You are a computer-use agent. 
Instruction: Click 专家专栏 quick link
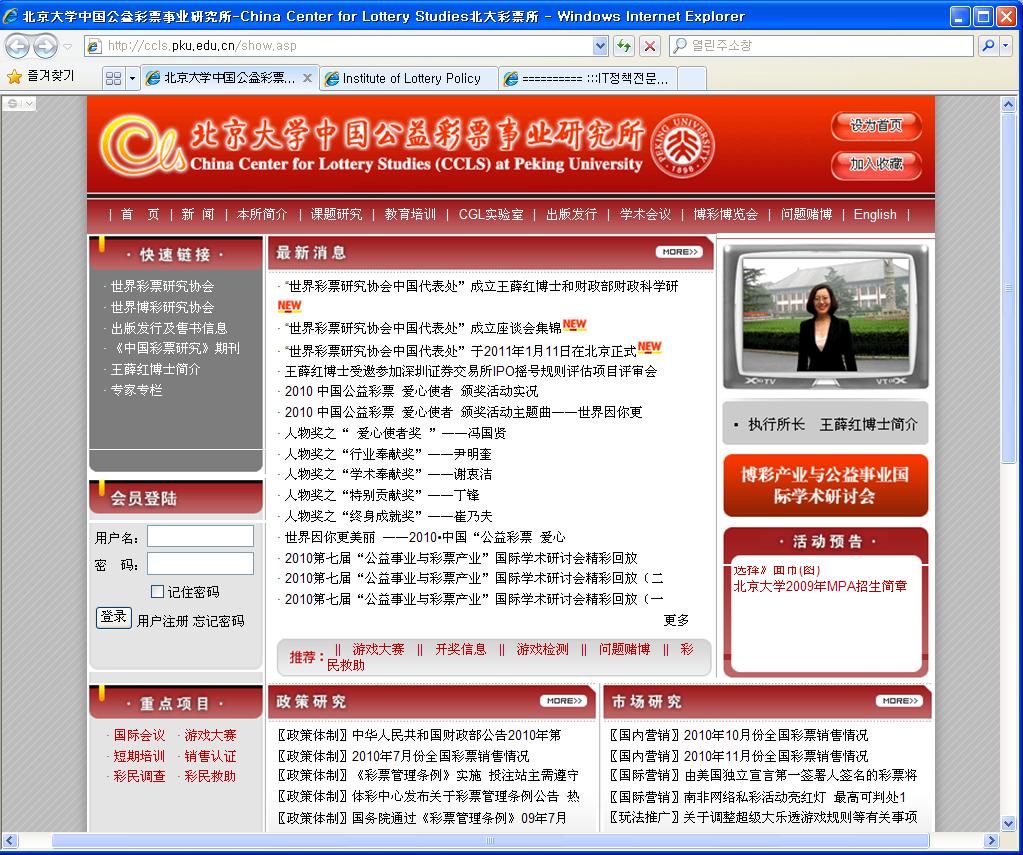[x=136, y=390]
